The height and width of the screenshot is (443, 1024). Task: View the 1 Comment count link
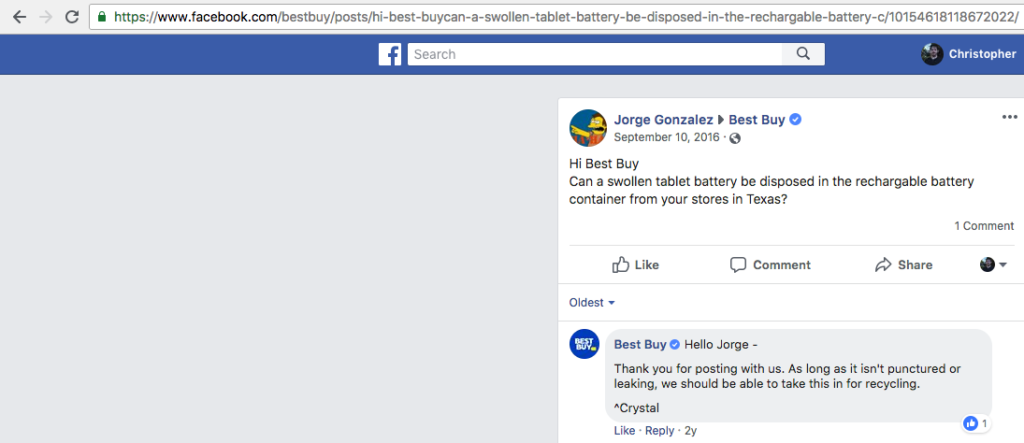(x=984, y=226)
